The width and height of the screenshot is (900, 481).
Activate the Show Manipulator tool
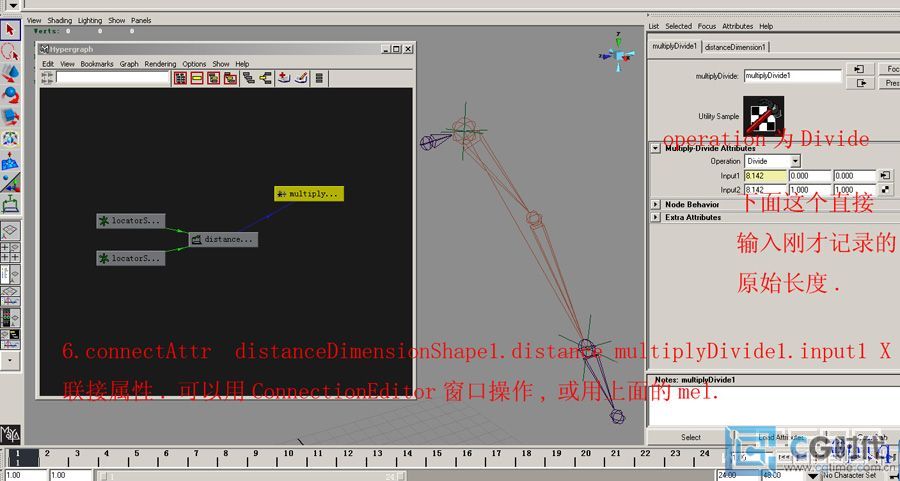(x=10, y=183)
